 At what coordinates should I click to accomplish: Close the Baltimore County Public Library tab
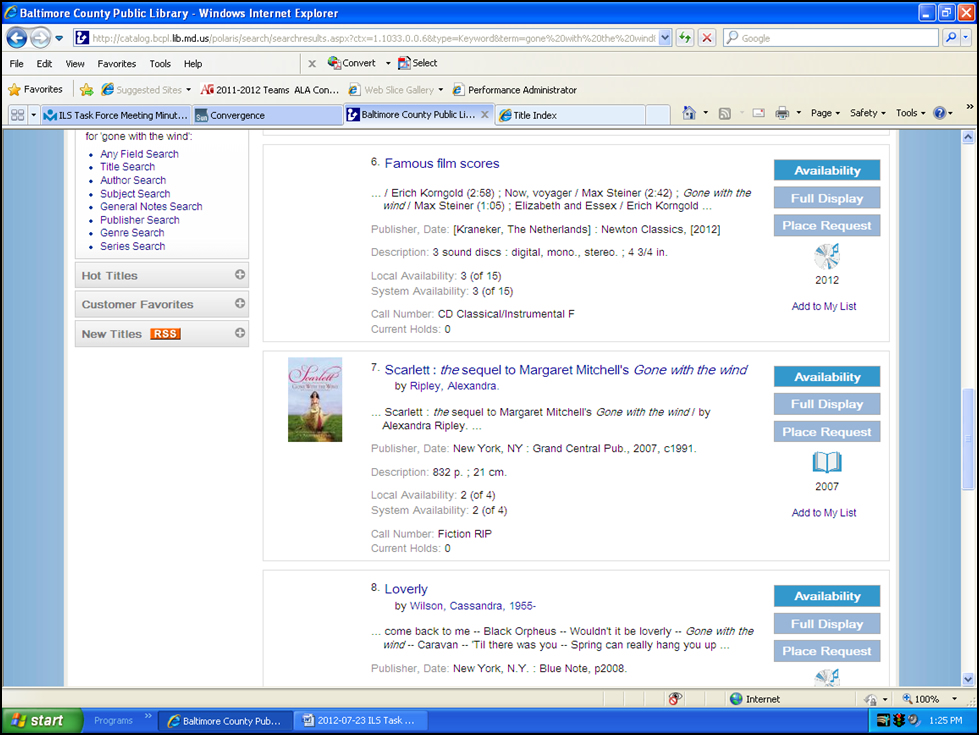[485, 115]
